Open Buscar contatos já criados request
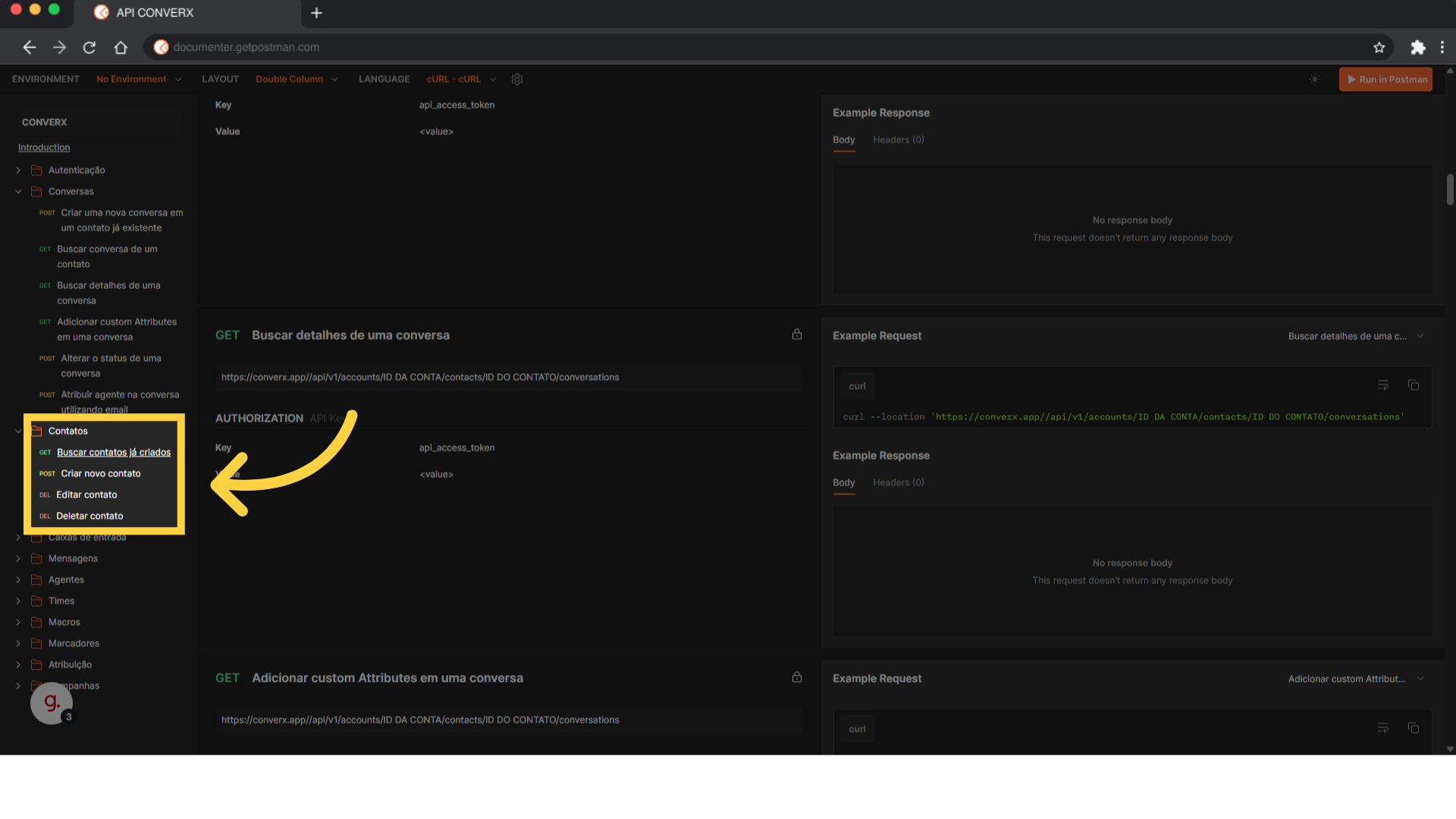Viewport: 1456px width, 819px height. [x=114, y=452]
